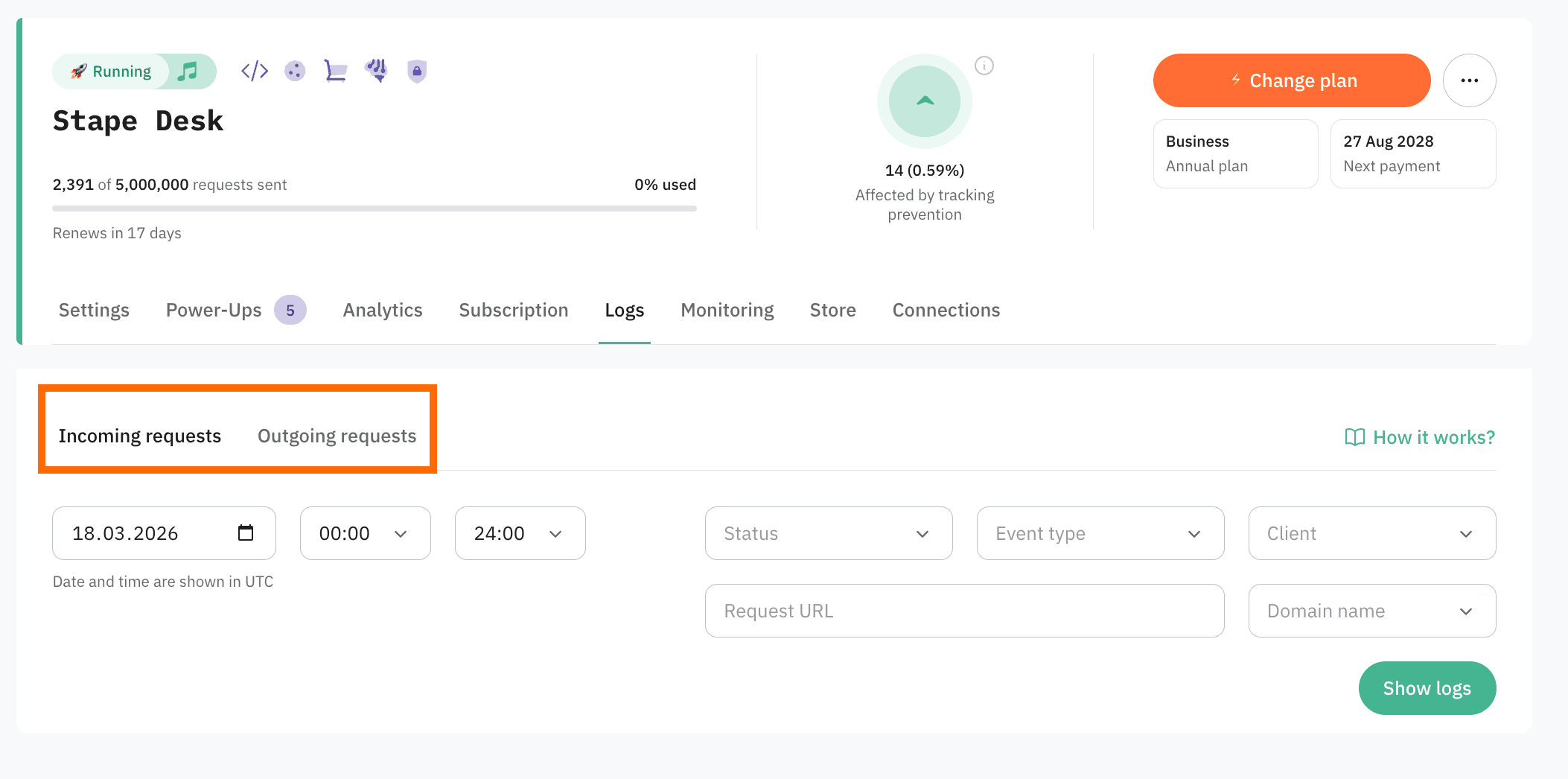The width and height of the screenshot is (1568, 779).
Task: Open the Power-Ups tab
Action: coord(214,310)
